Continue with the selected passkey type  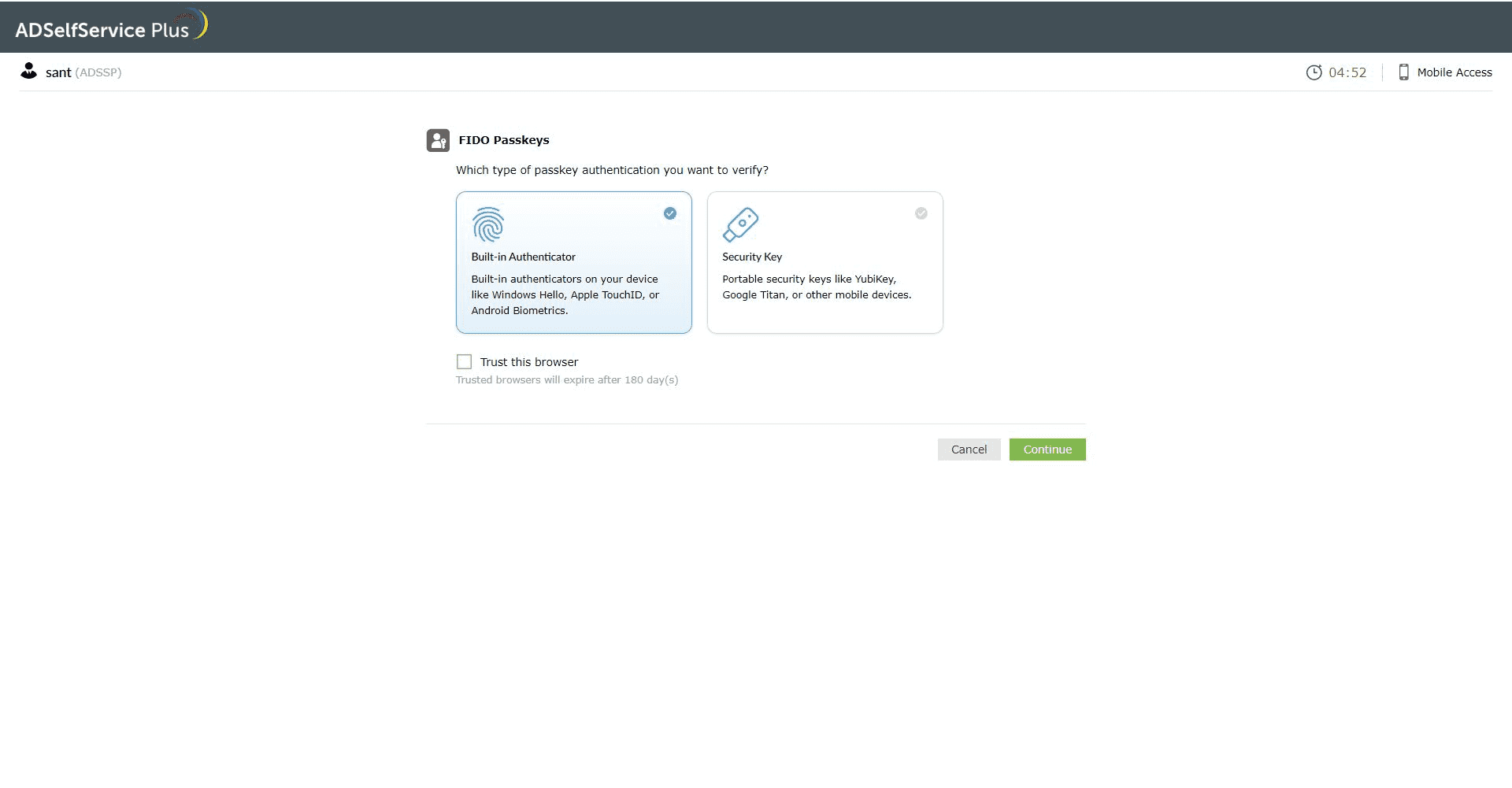coord(1047,449)
